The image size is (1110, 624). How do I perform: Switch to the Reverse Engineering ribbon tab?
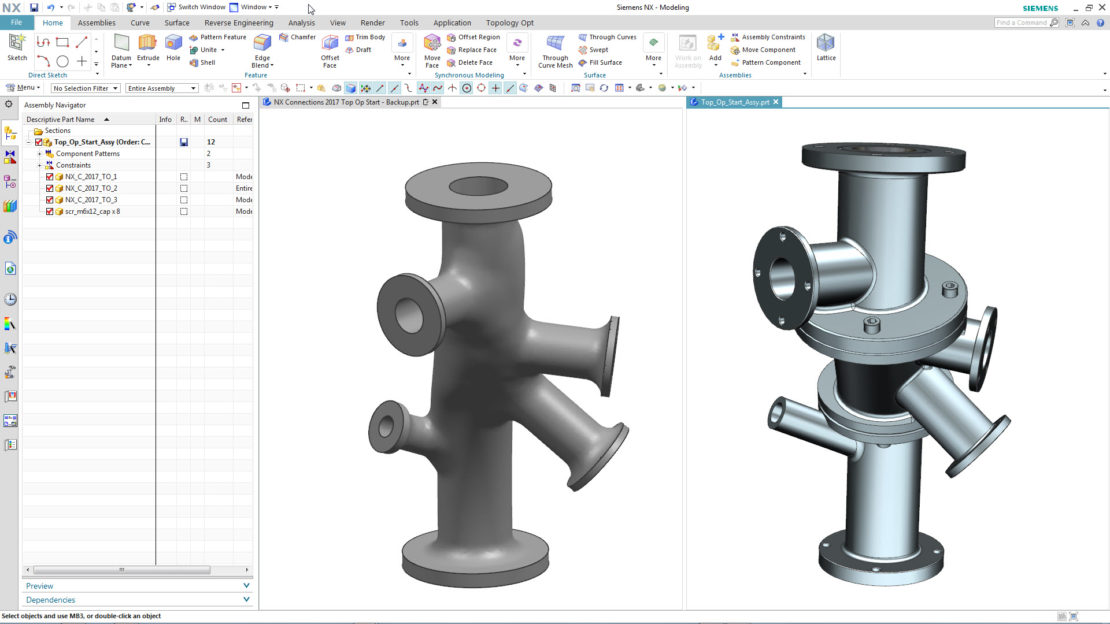[x=238, y=22]
